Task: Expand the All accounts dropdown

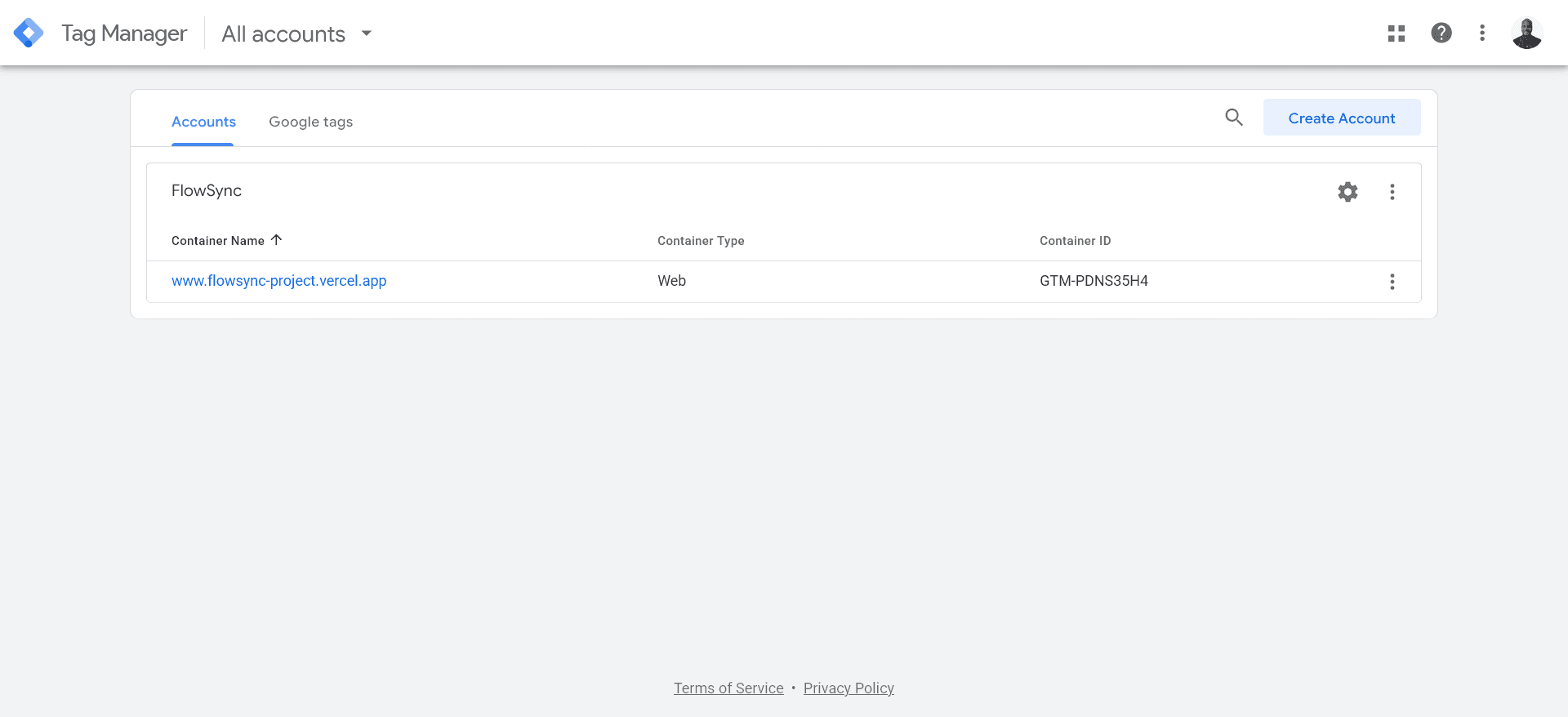Action: pyautogui.click(x=297, y=33)
